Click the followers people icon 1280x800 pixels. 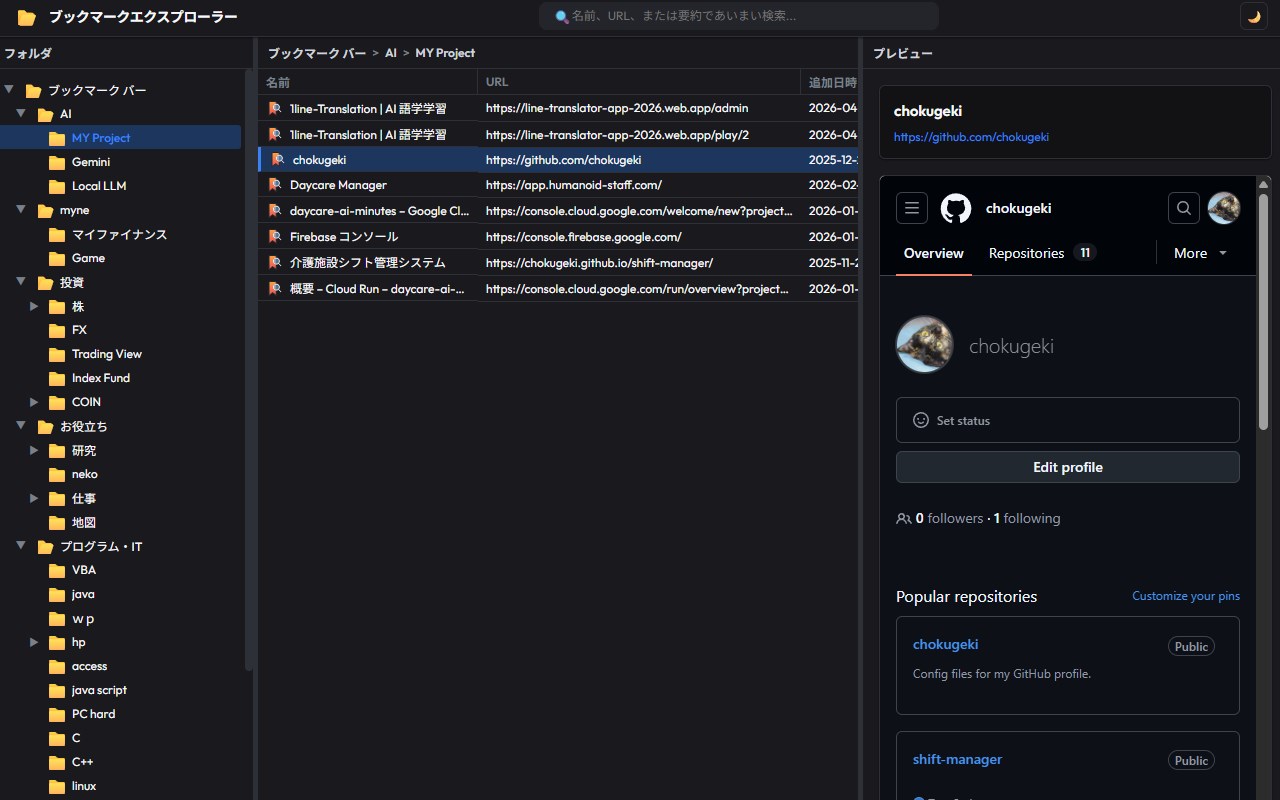click(904, 519)
